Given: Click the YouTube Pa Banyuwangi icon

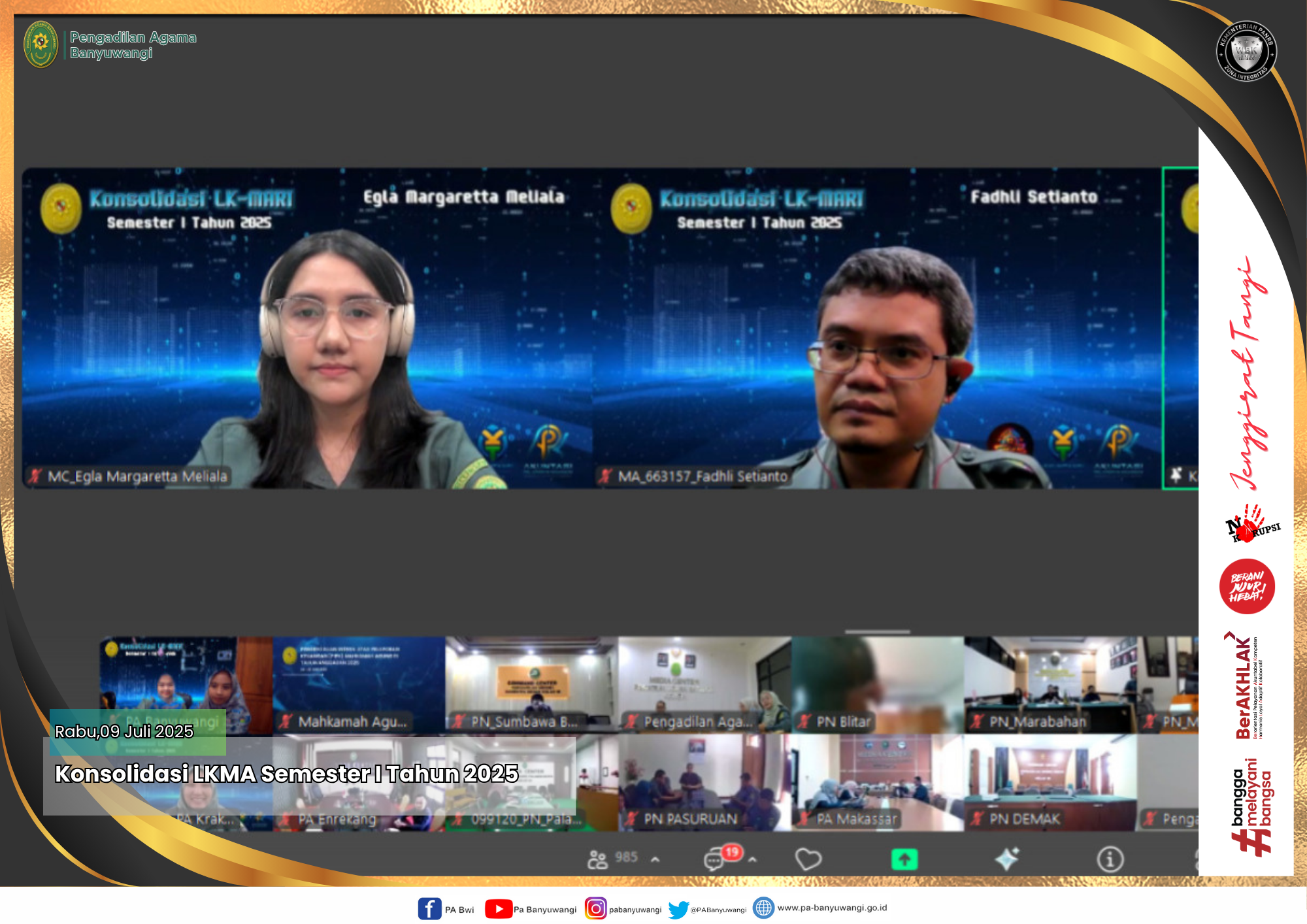Looking at the screenshot, I should coord(498,909).
